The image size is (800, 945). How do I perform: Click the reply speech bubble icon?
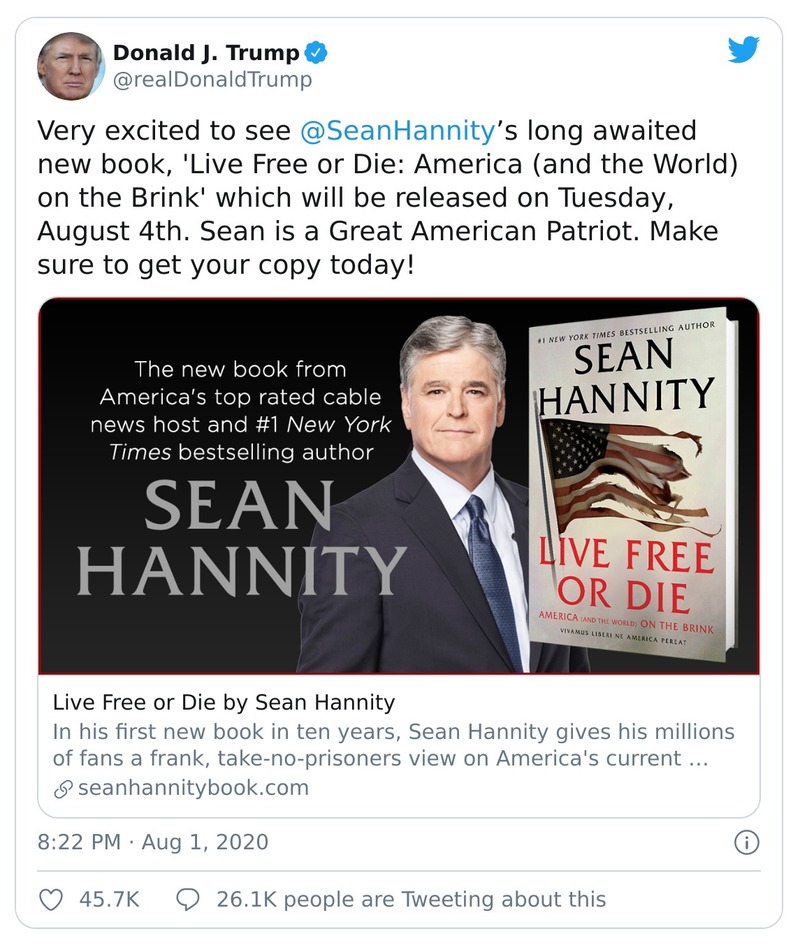click(188, 899)
